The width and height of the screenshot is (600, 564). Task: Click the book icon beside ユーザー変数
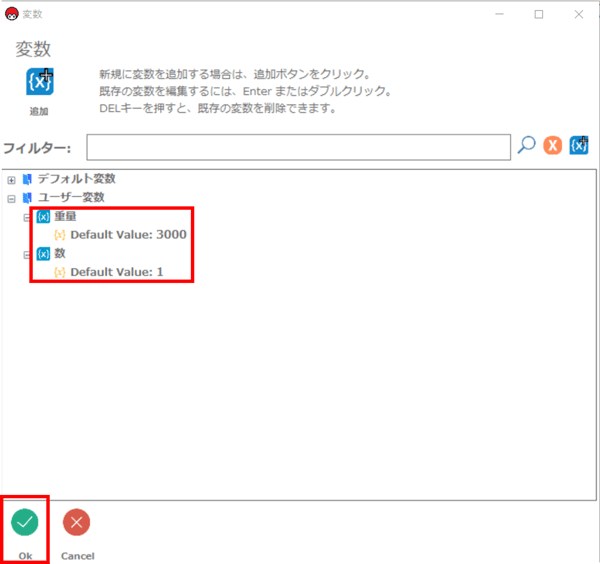[27, 198]
